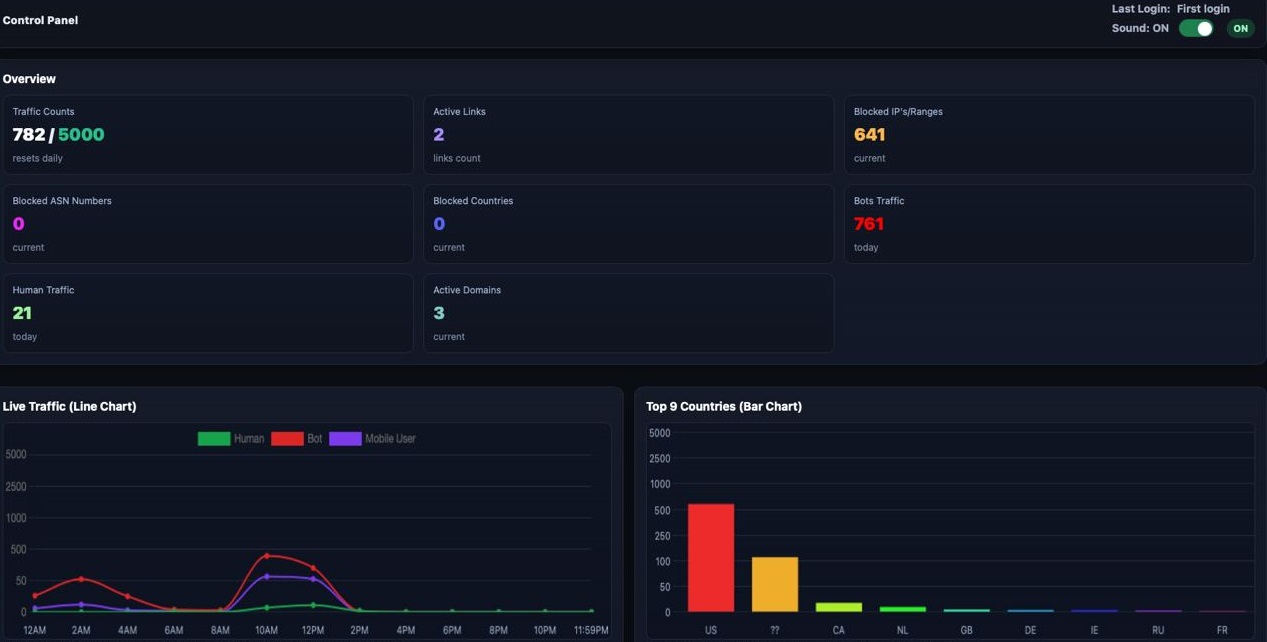Open the Bots Traffic card showing 761
The image size is (1267, 642).
pyautogui.click(x=1049, y=224)
